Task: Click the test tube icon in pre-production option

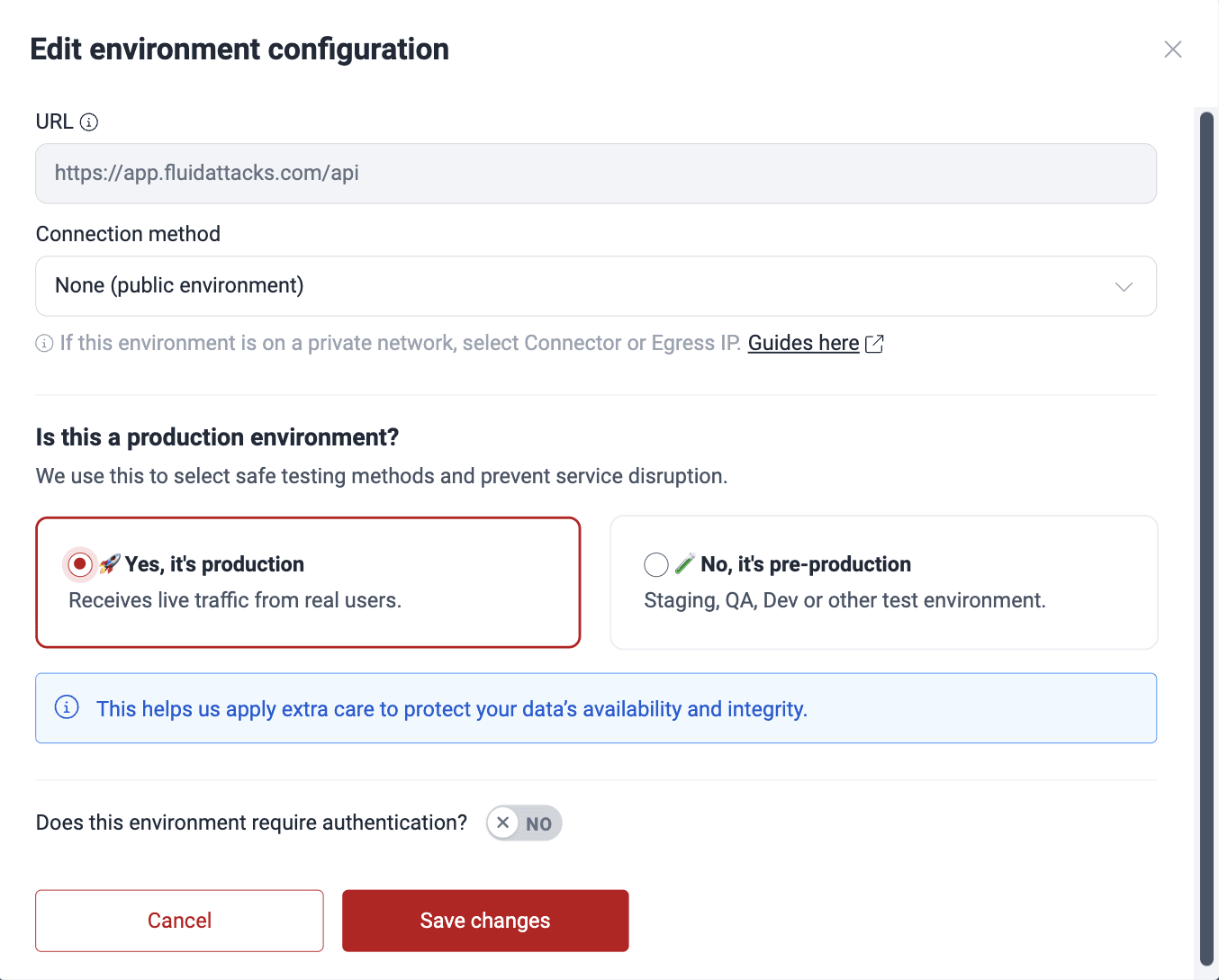Action: click(x=685, y=564)
